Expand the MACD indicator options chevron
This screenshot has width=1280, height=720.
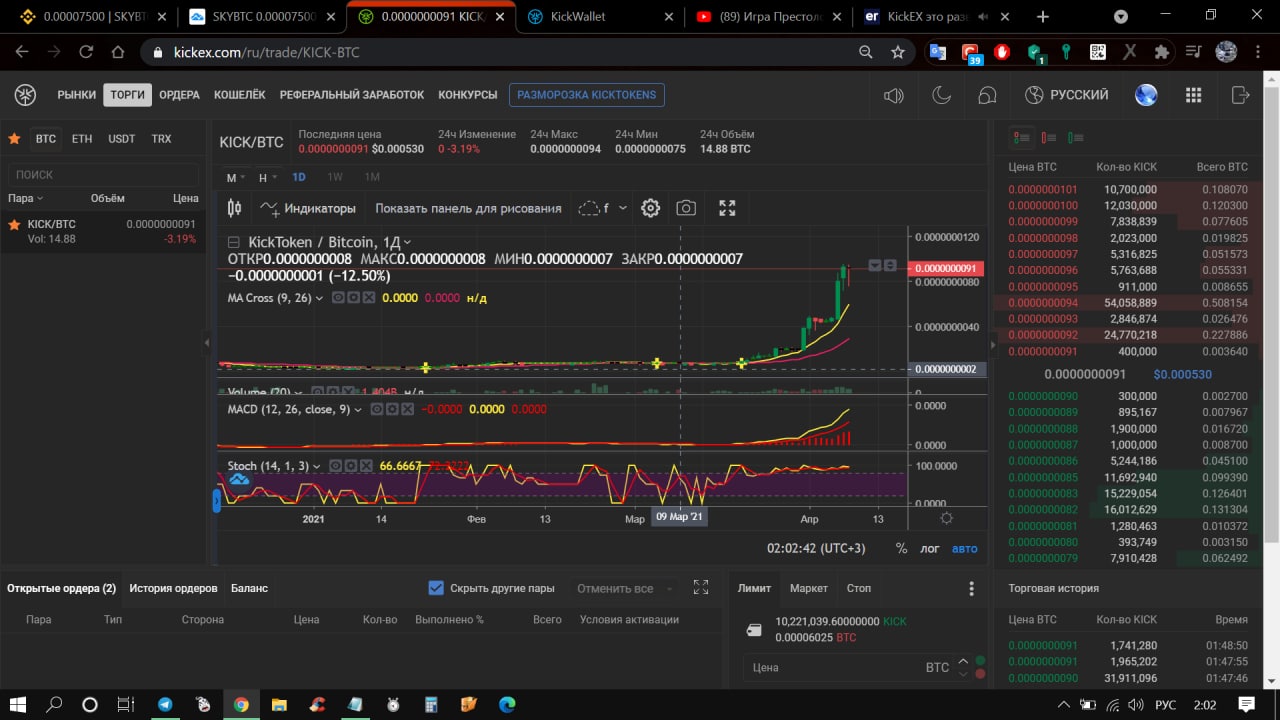point(359,409)
